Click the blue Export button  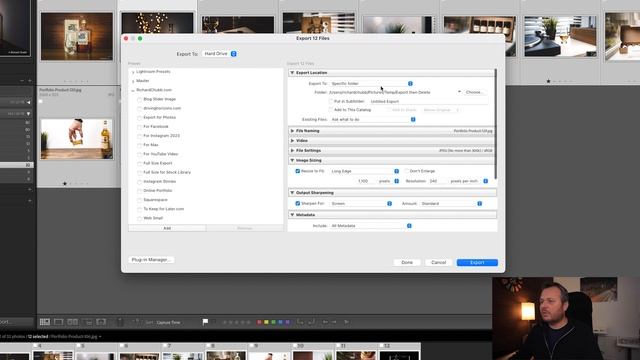click(477, 262)
